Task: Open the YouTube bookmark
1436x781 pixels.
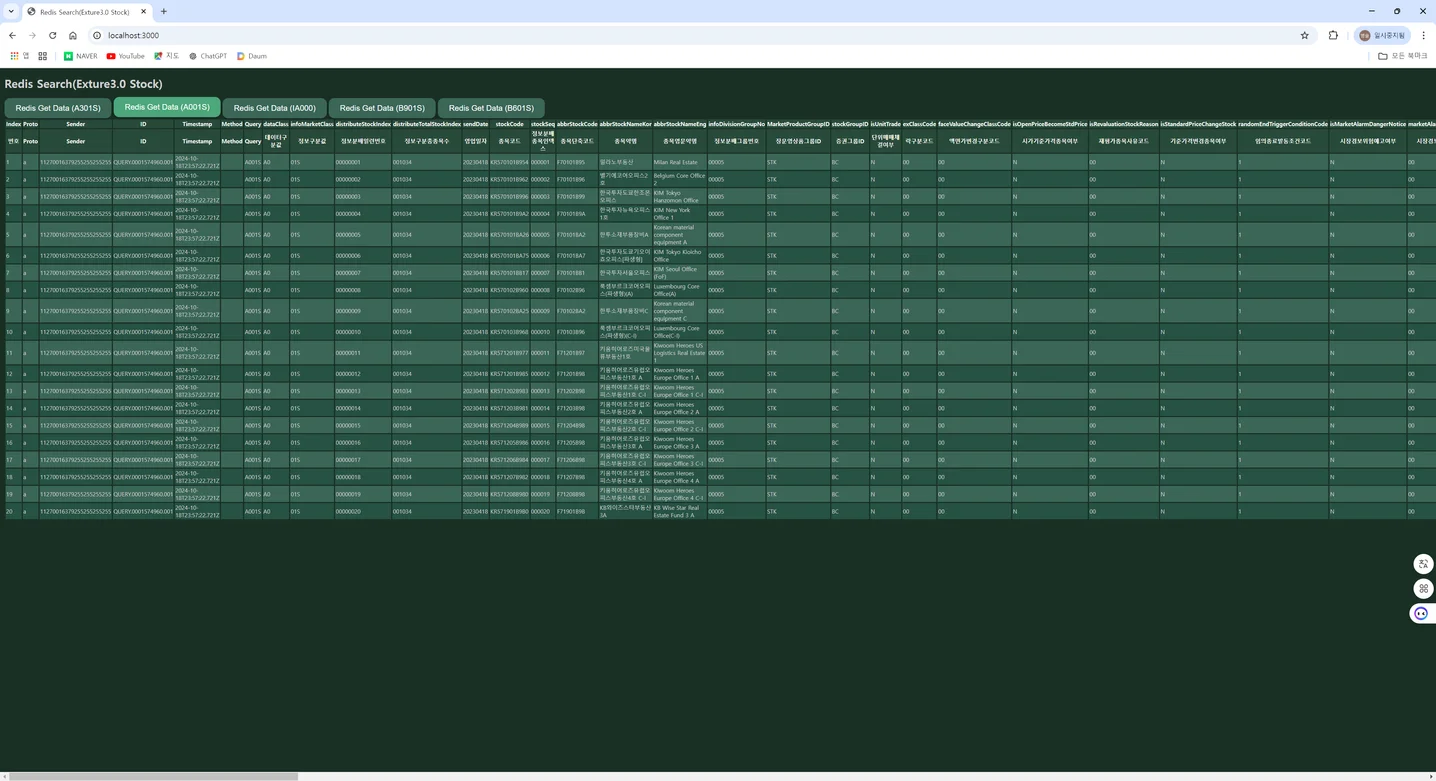Action: [x=125, y=56]
